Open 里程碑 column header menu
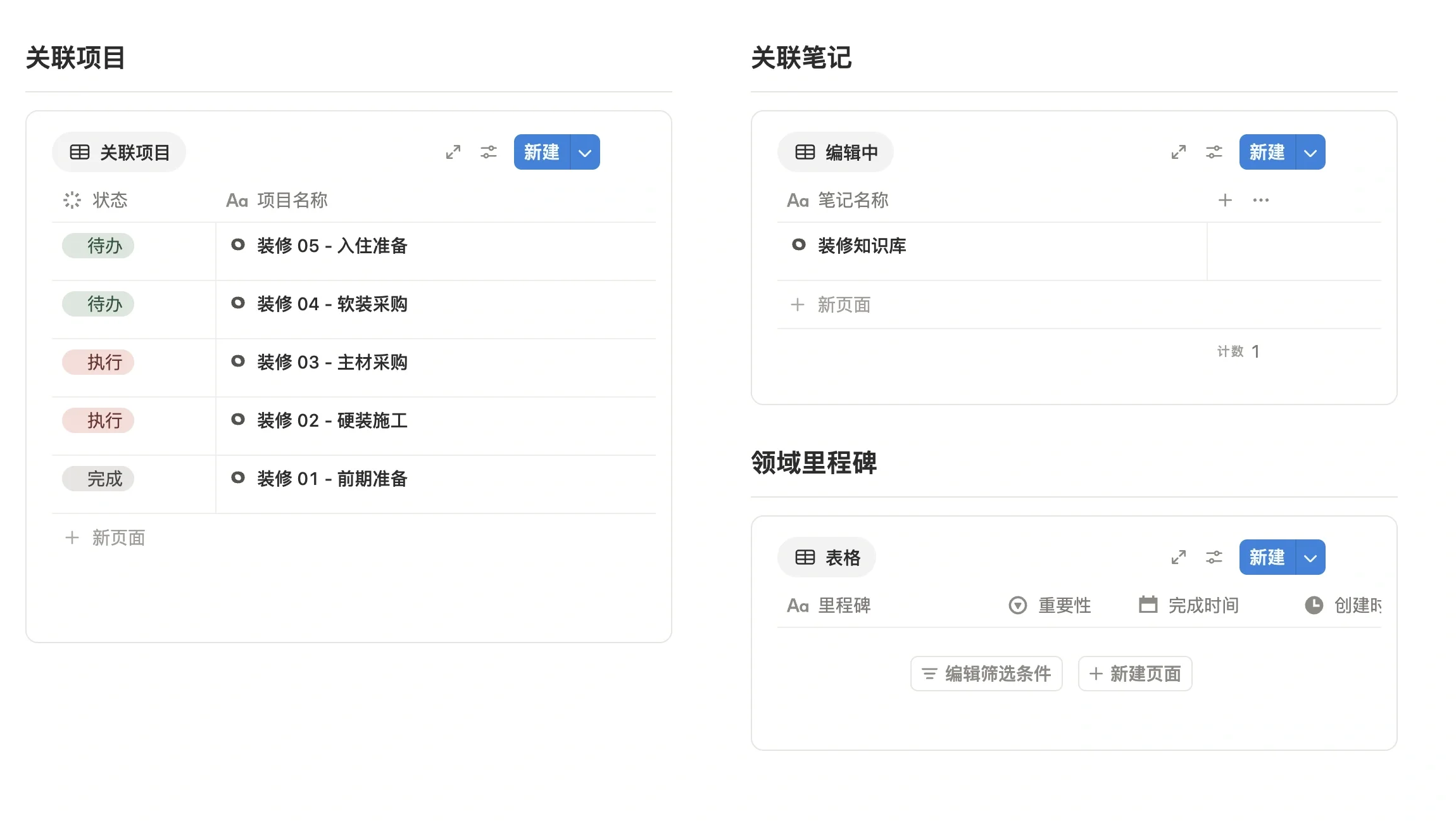Screen dimensions: 1456x823 click(x=829, y=605)
